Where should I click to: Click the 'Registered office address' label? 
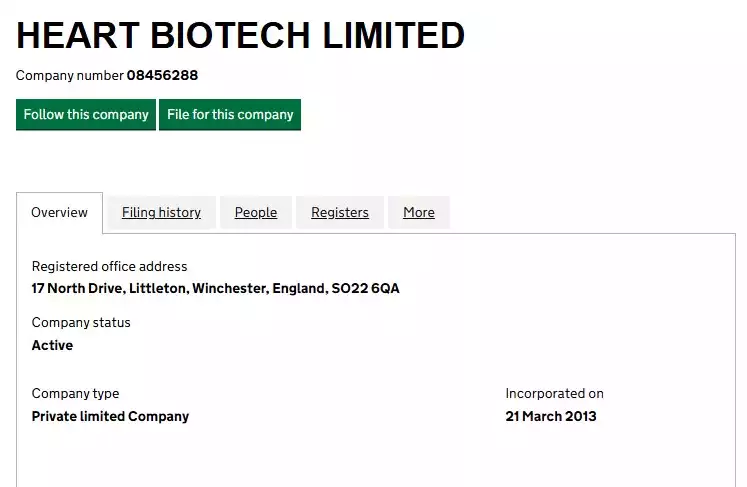click(109, 266)
